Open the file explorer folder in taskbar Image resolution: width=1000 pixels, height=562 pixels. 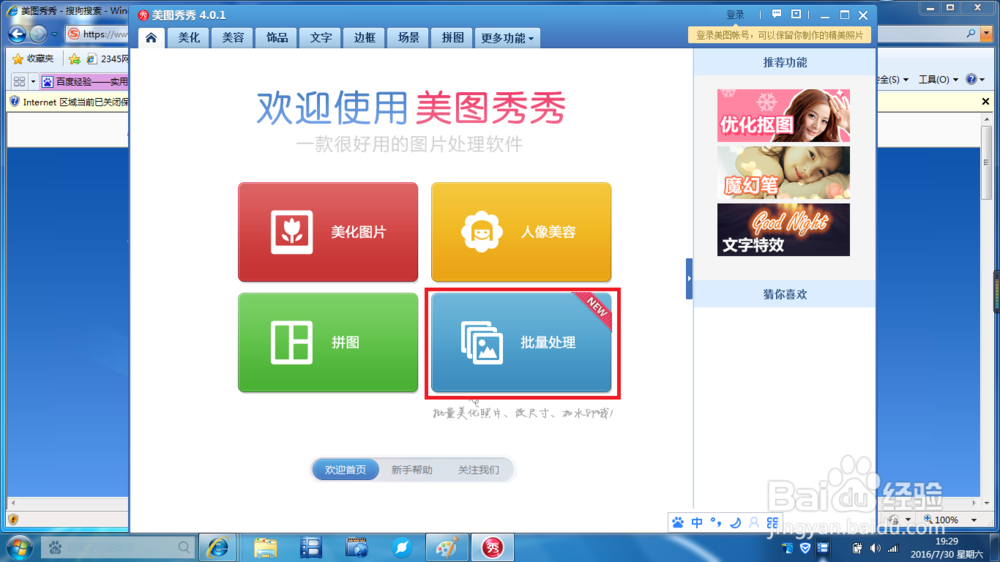pos(265,547)
